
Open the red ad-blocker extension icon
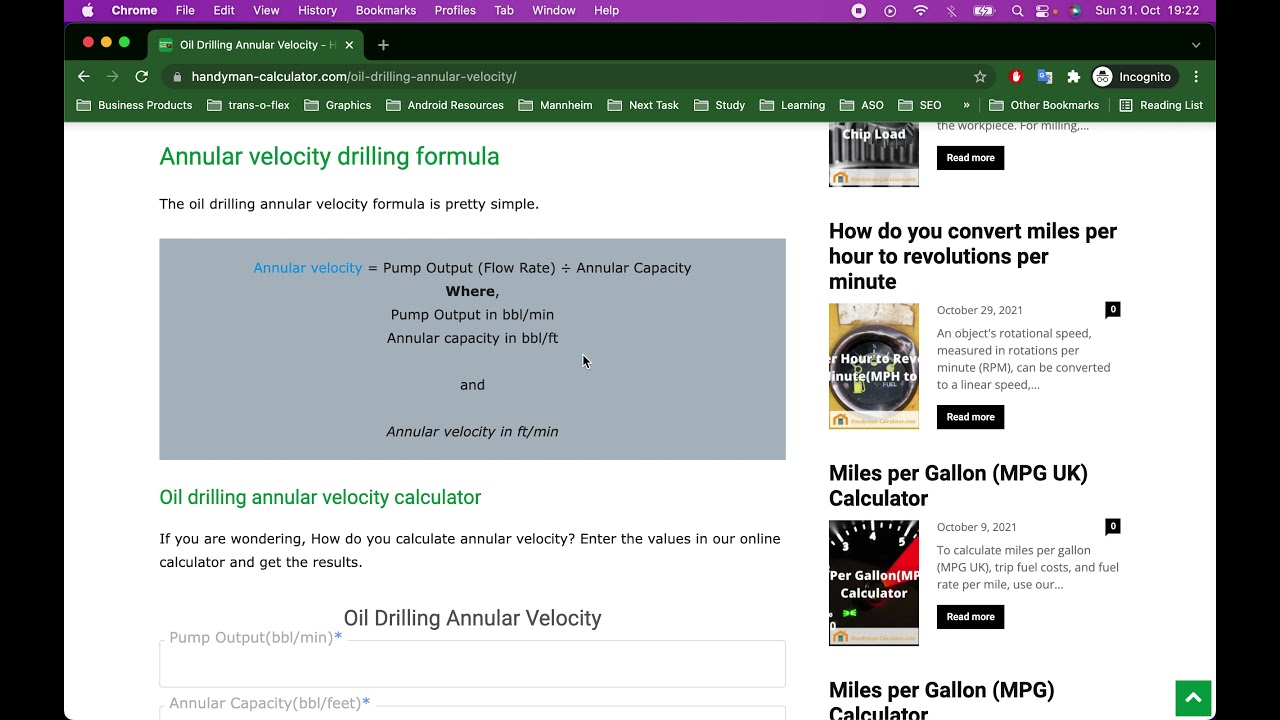[x=1016, y=77]
